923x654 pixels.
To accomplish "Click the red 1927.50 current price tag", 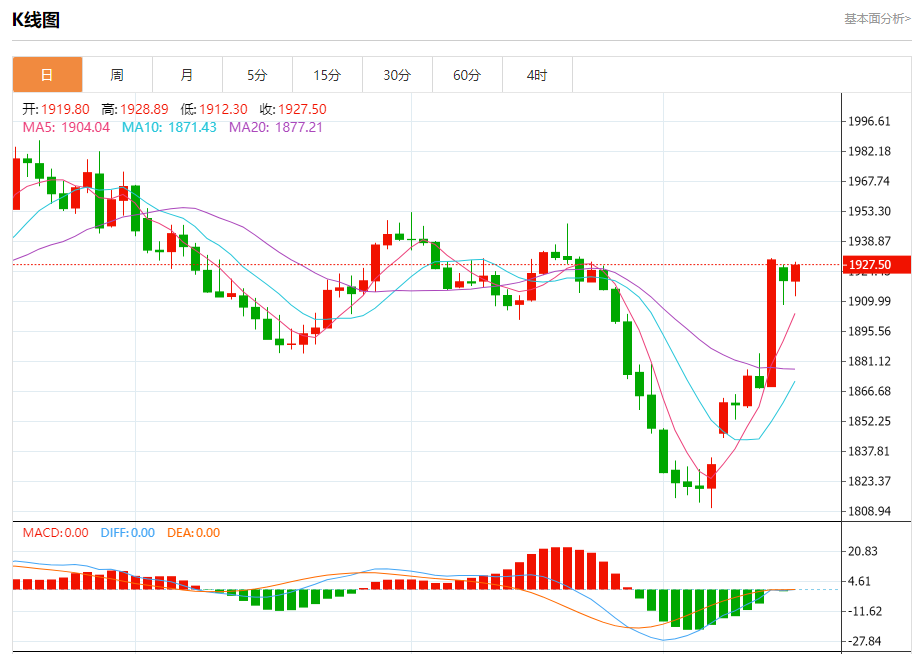I will pyautogui.click(x=876, y=264).
